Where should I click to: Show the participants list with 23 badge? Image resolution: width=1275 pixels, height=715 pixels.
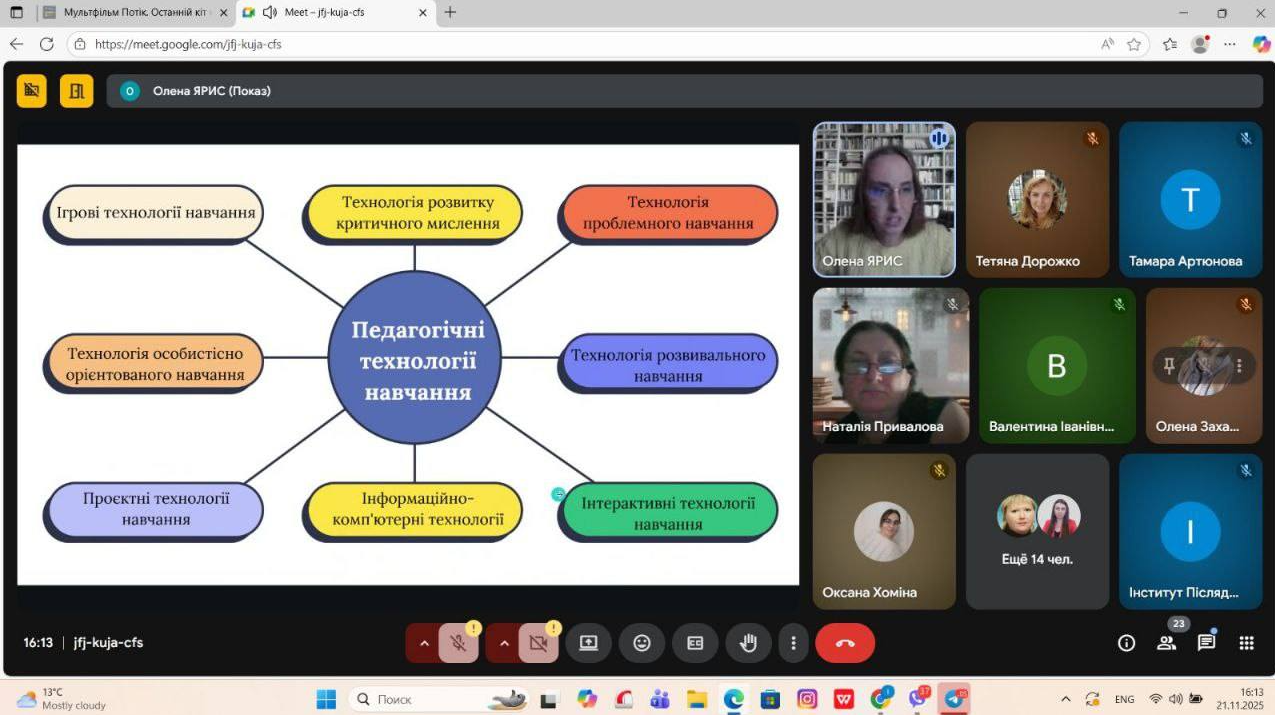click(1166, 643)
